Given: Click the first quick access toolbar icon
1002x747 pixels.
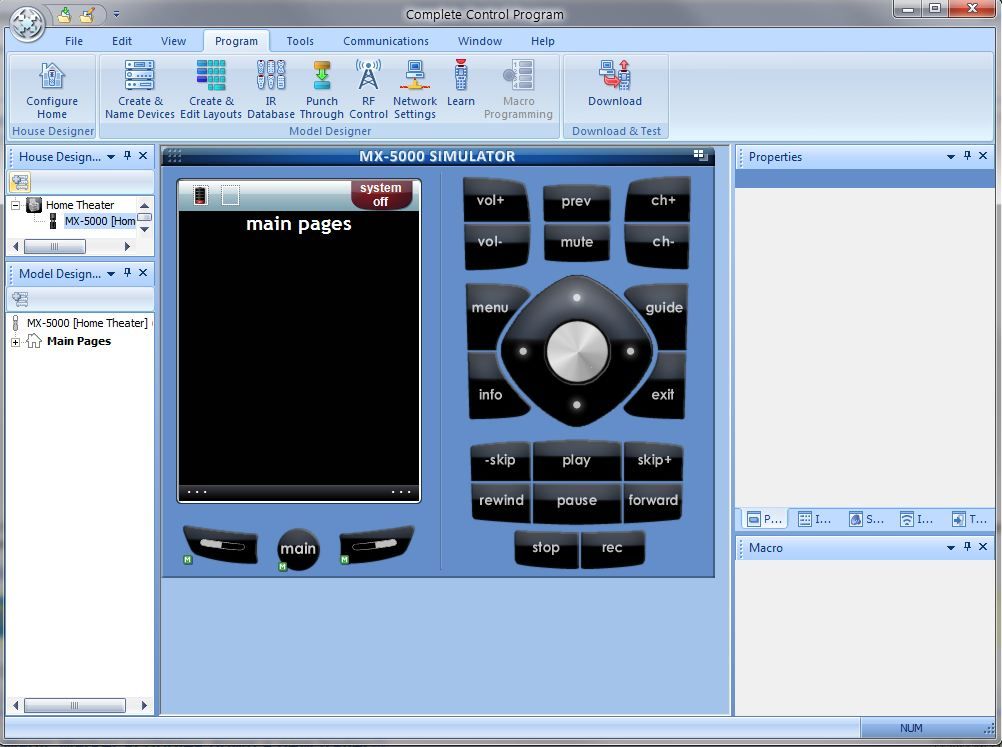Looking at the screenshot, I should pos(64,14).
